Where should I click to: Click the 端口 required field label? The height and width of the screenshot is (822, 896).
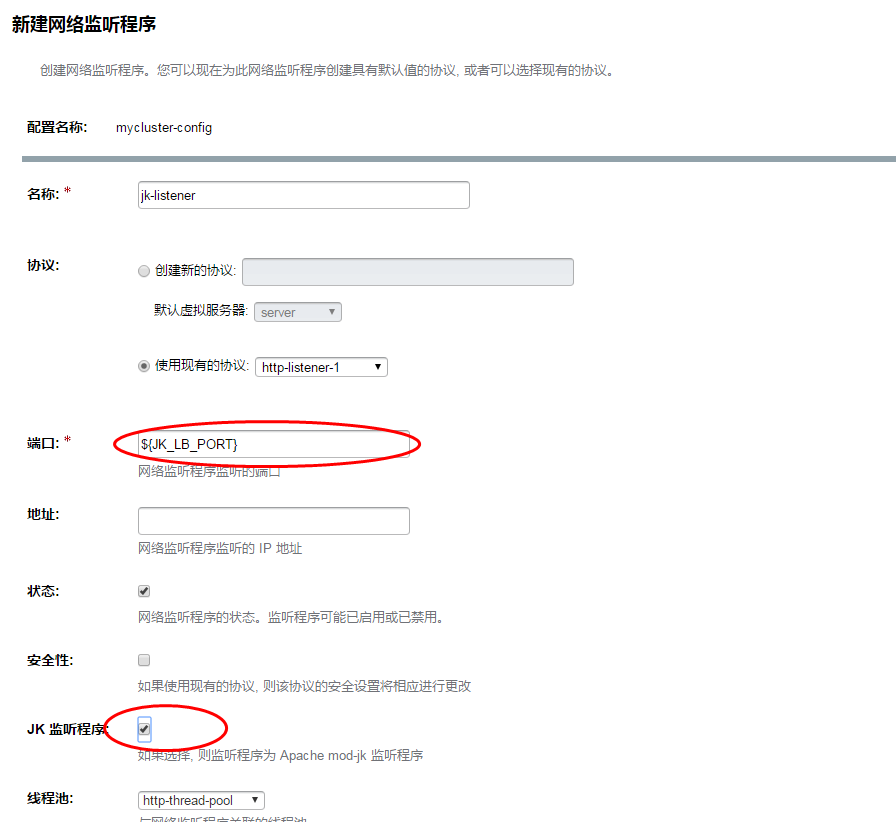click(x=44, y=442)
